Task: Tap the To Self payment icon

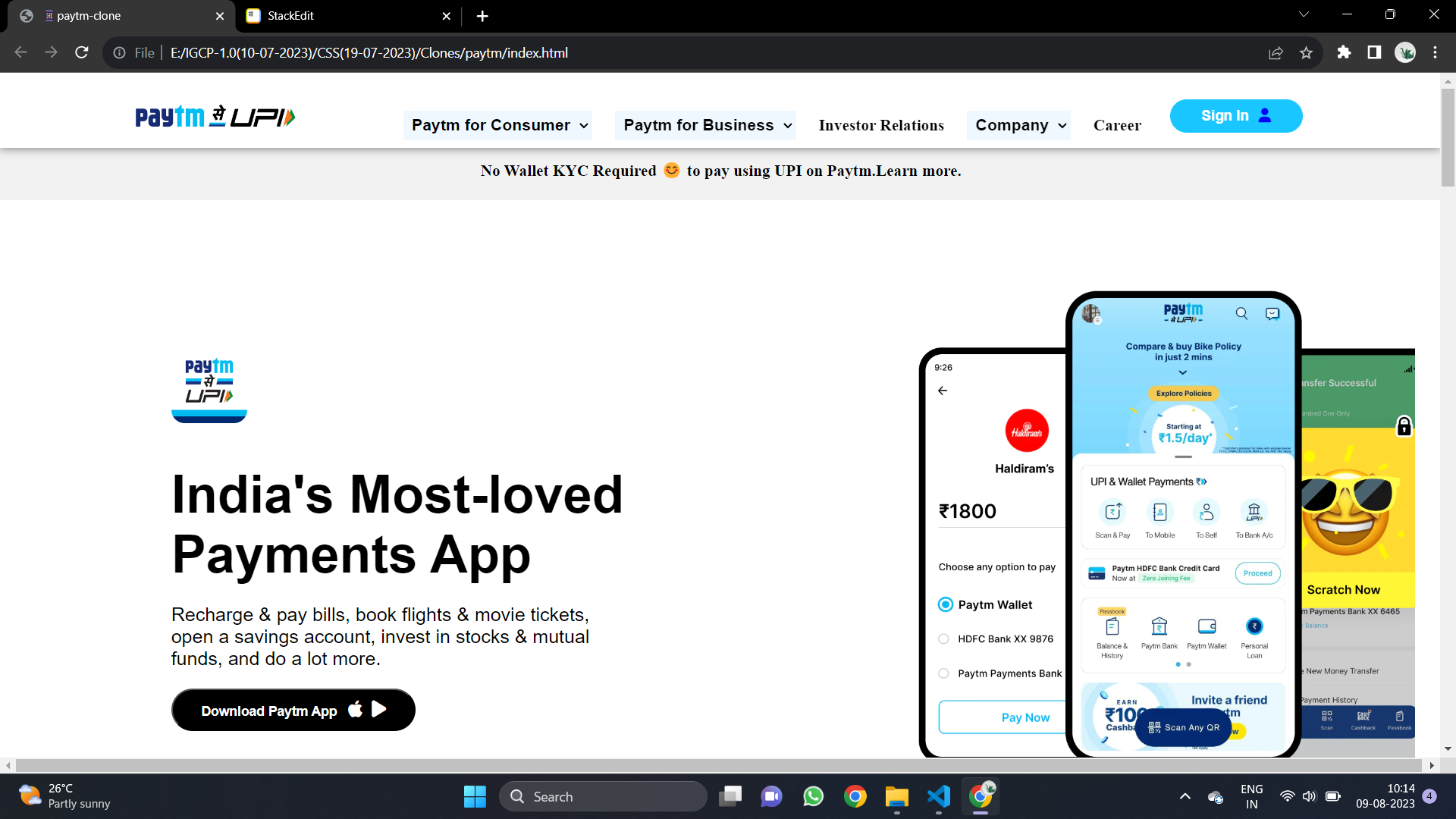Action: [1207, 513]
